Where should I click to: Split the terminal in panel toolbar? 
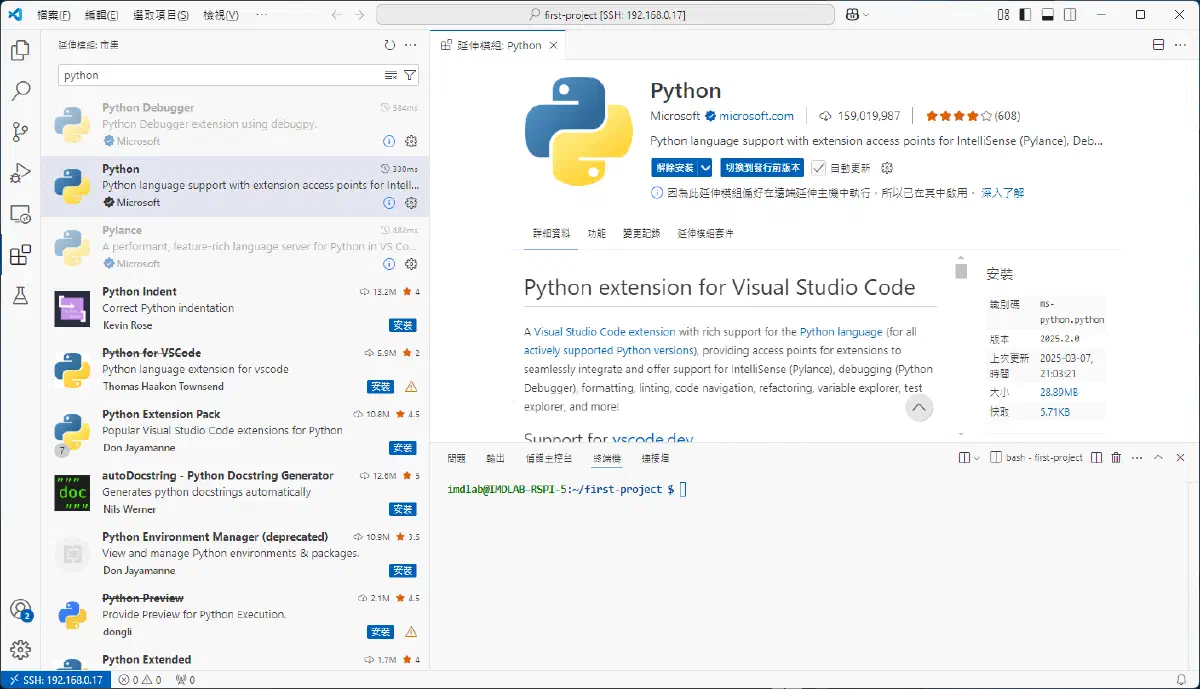tap(1097, 457)
